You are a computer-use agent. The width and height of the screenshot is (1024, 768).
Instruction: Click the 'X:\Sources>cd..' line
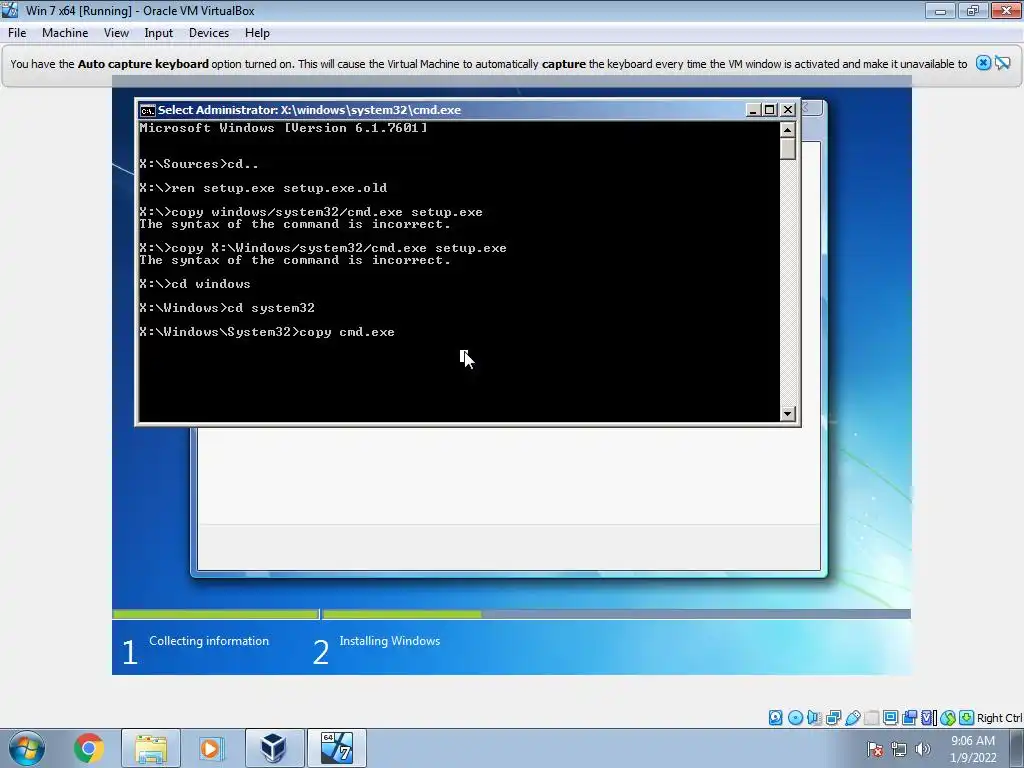pyautogui.click(x=199, y=164)
